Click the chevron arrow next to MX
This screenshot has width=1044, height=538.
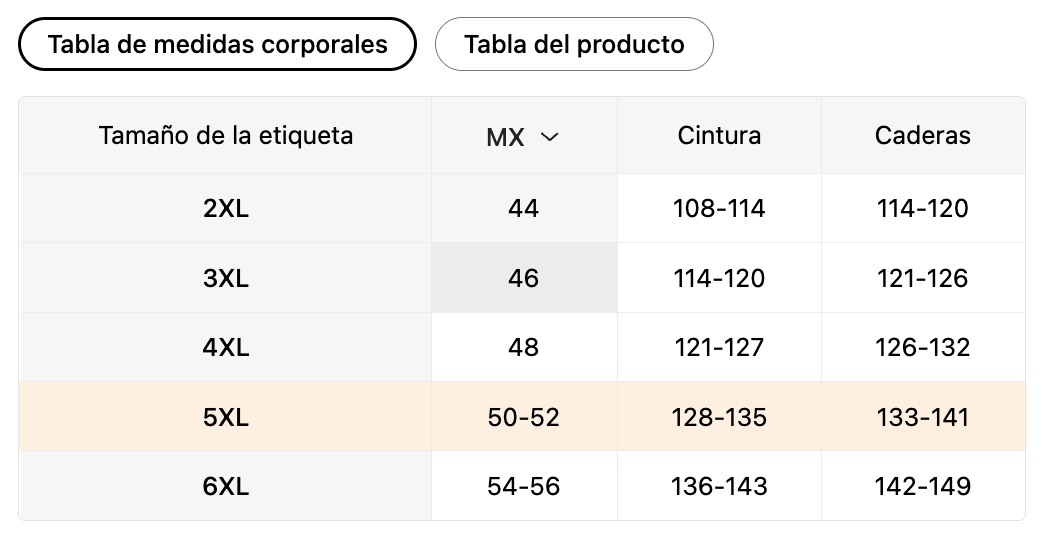(549, 136)
